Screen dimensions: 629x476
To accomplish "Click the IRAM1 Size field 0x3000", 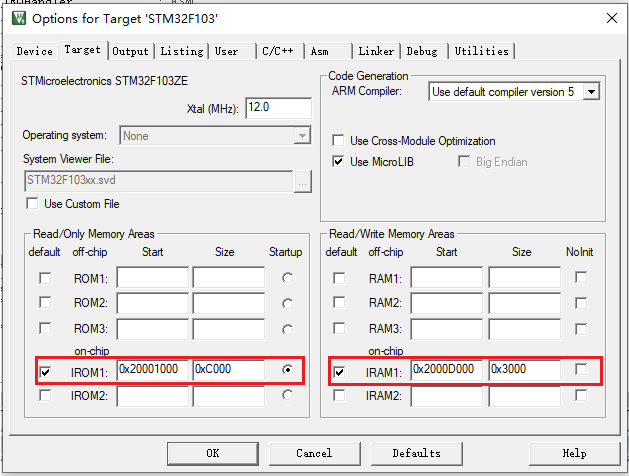I will click(524, 370).
